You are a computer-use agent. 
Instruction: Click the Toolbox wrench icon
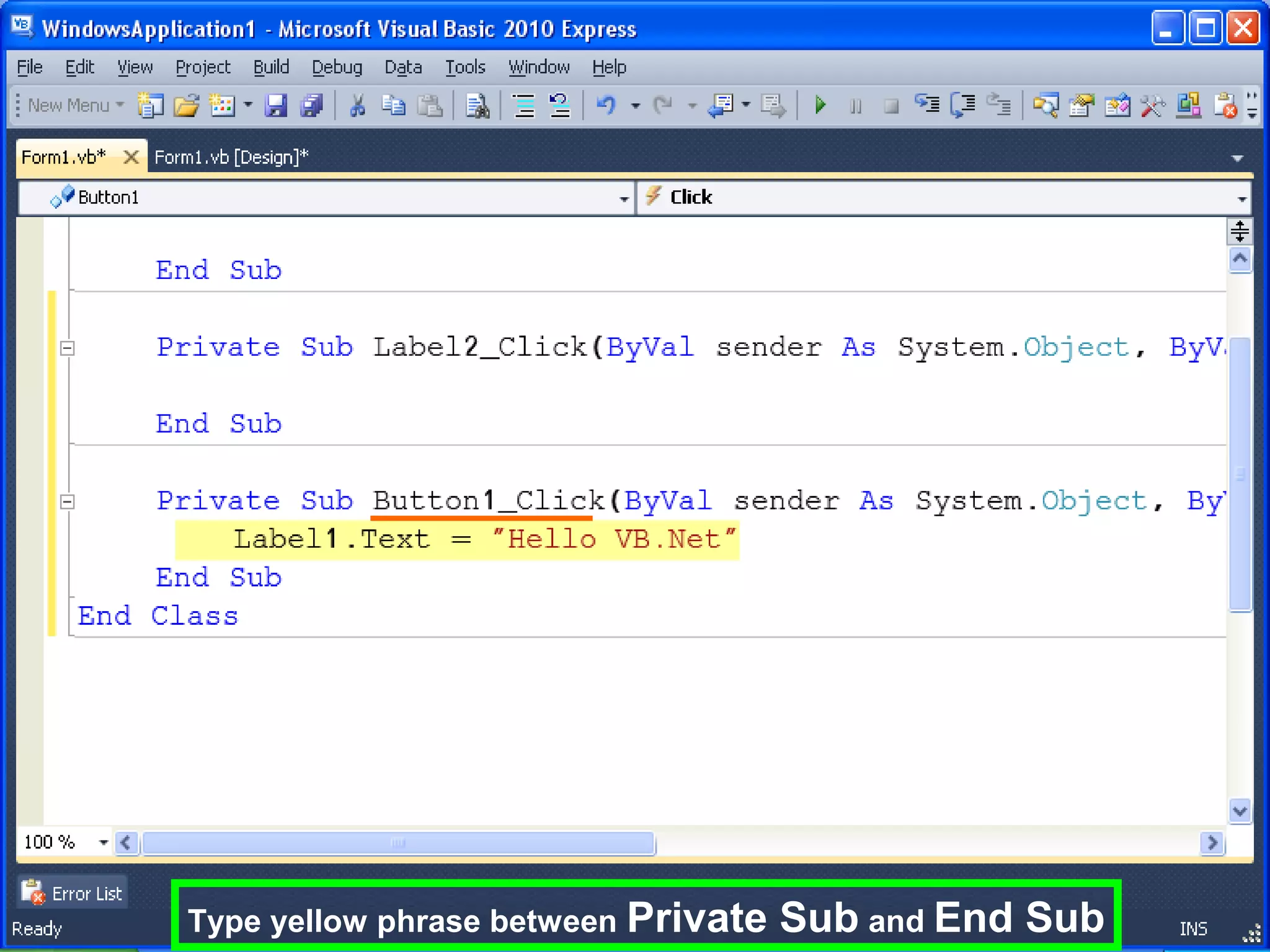[x=1153, y=105]
